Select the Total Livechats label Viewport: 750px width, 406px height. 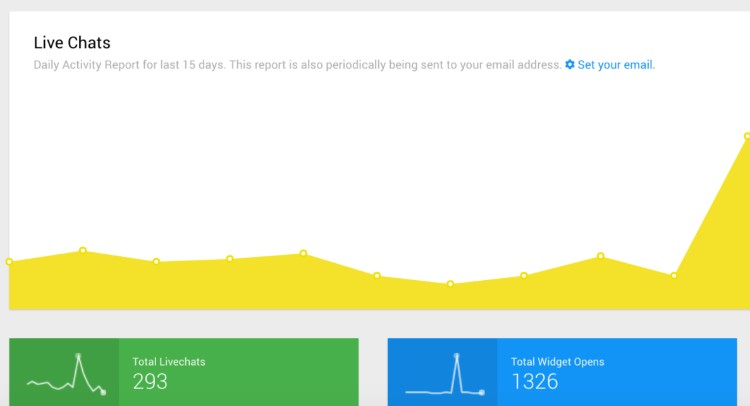169,362
